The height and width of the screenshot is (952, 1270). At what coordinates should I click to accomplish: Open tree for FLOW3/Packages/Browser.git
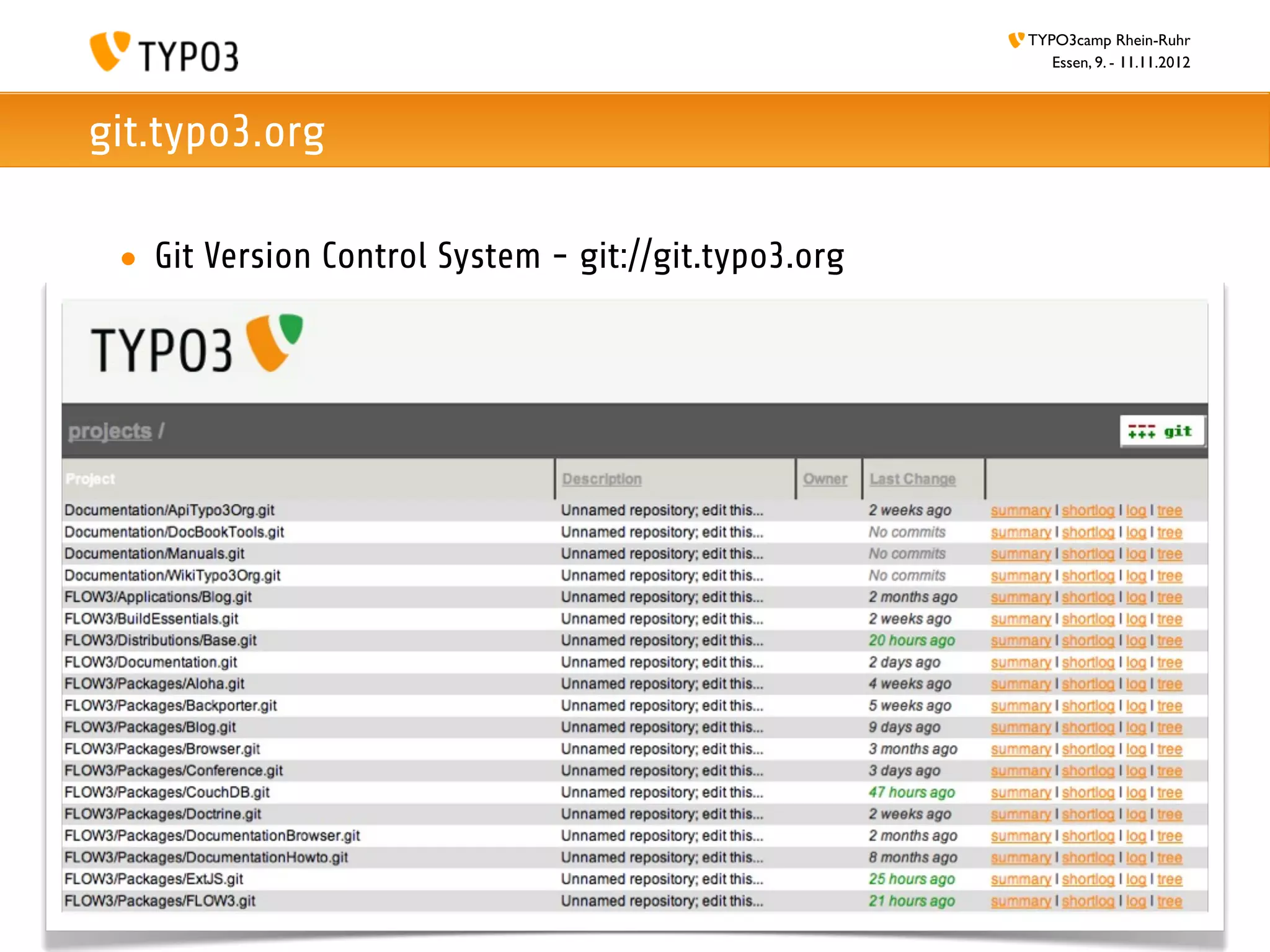click(x=1170, y=749)
